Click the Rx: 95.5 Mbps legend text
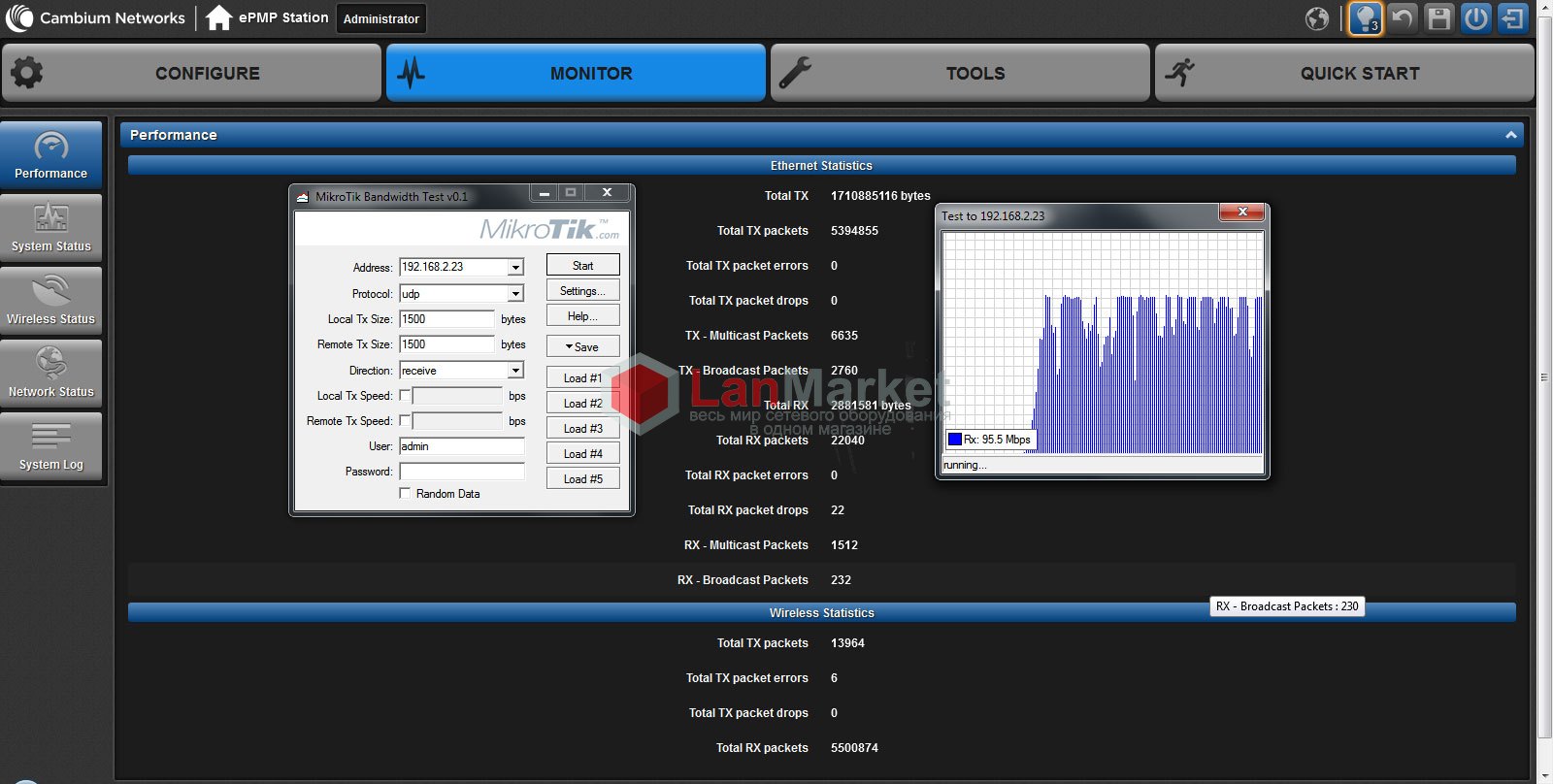This screenshot has width=1553, height=784. coord(997,440)
